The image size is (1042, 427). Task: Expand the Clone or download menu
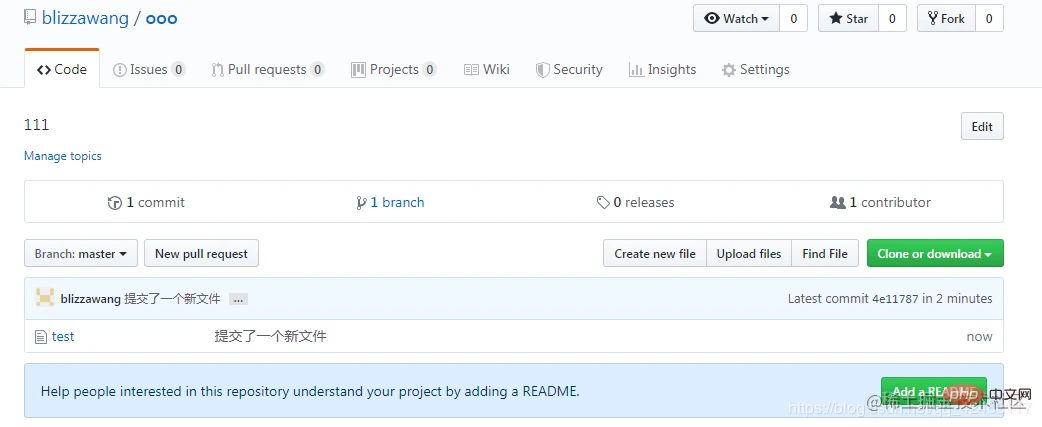coord(934,254)
